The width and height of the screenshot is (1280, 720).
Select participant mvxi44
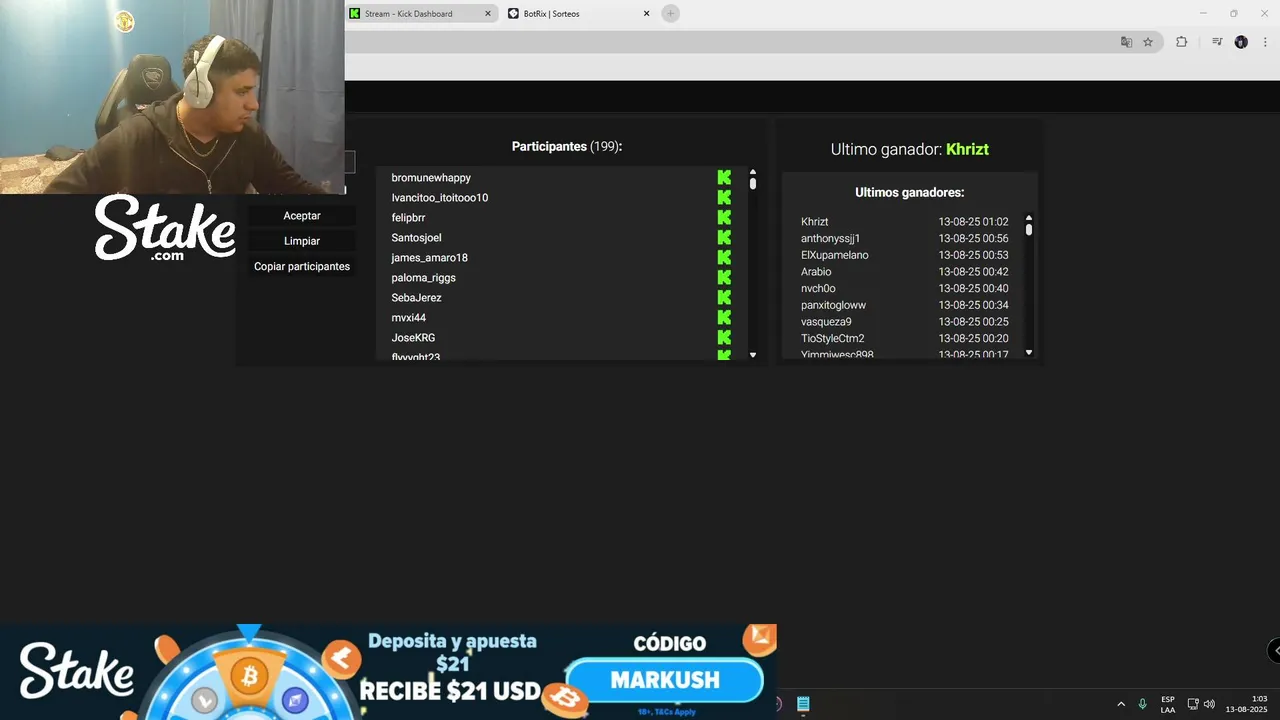point(408,318)
